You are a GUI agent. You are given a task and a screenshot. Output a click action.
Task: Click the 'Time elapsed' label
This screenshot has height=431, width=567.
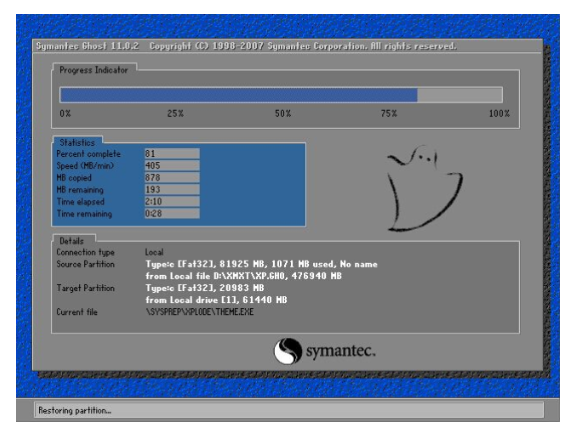pyautogui.click(x=80, y=202)
